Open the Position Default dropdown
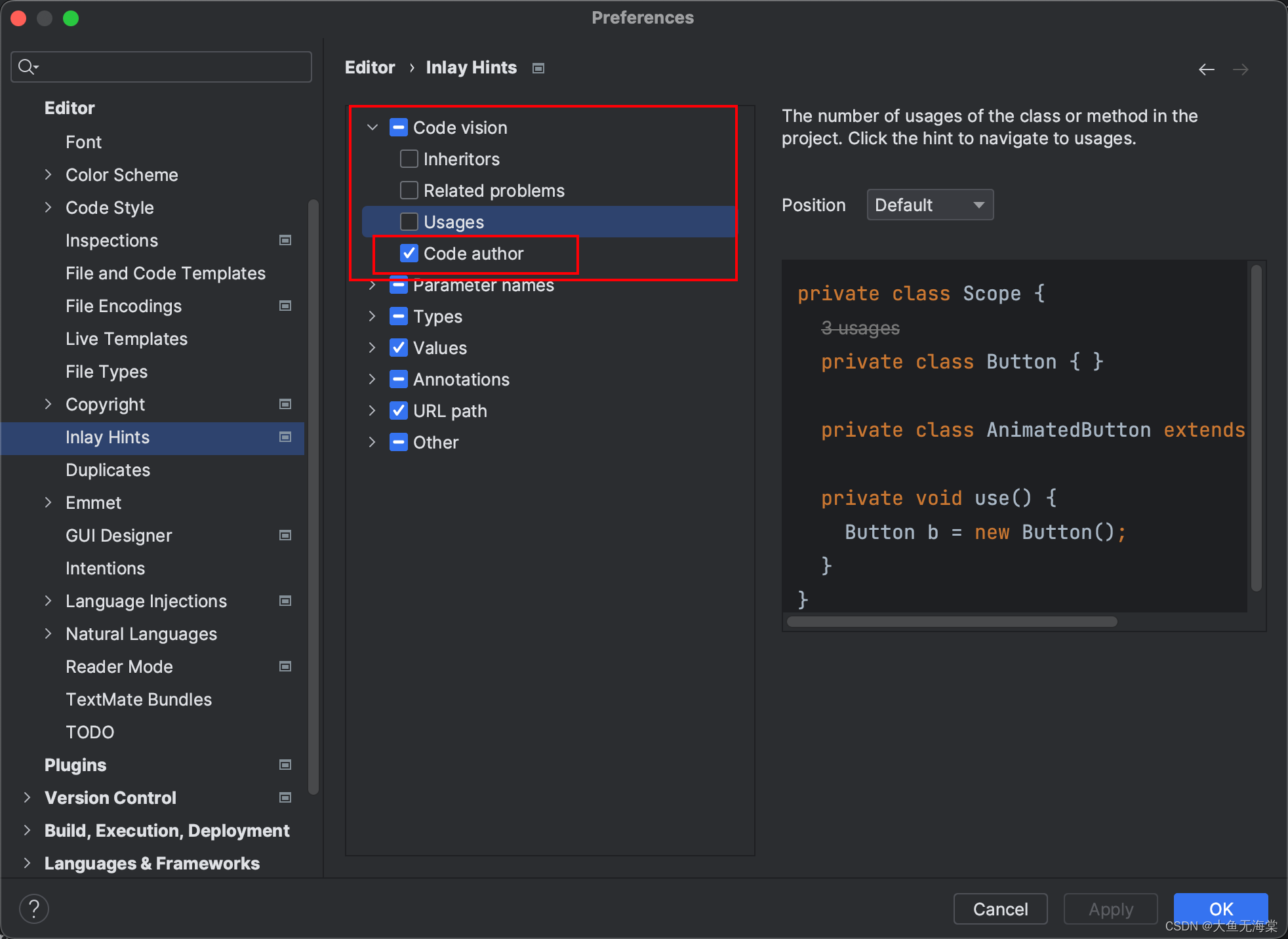The height and width of the screenshot is (939, 1288). 929,205
